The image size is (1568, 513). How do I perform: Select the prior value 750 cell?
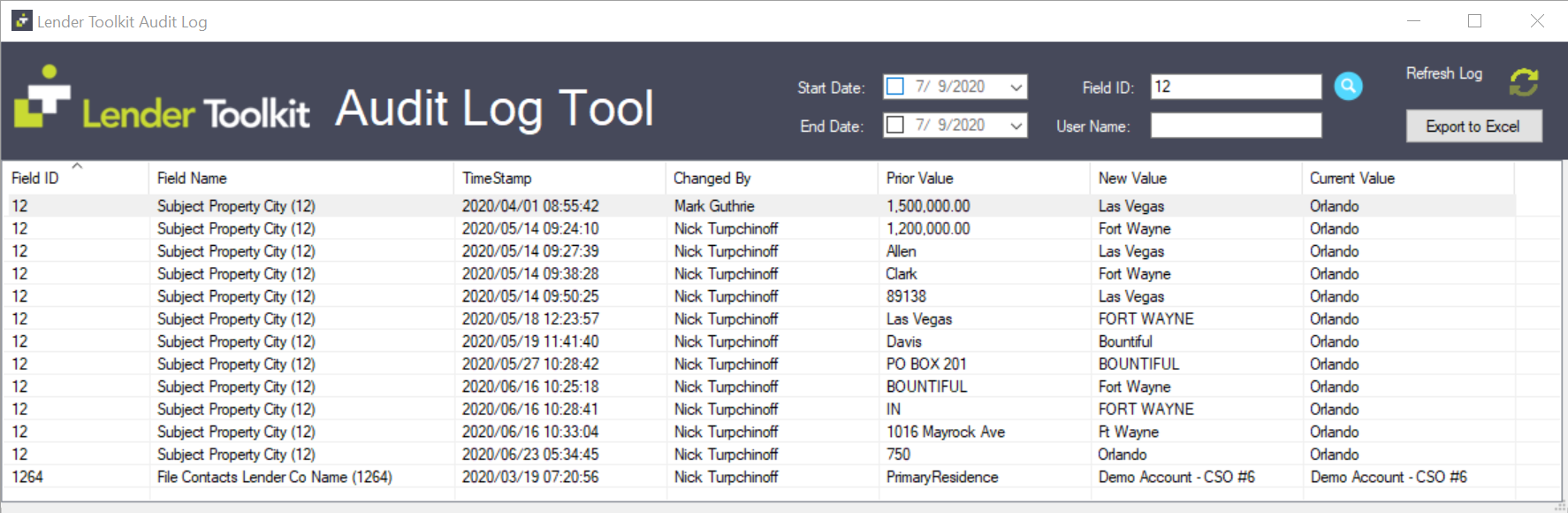[x=898, y=455]
